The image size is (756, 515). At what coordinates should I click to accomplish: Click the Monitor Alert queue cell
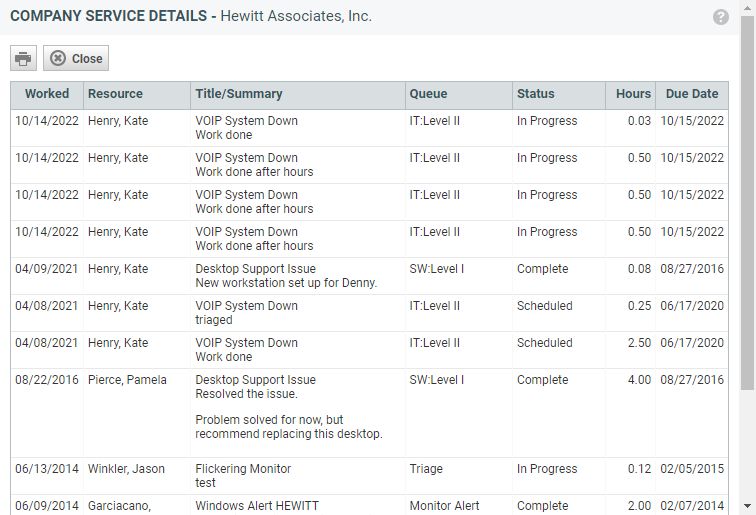(x=445, y=506)
